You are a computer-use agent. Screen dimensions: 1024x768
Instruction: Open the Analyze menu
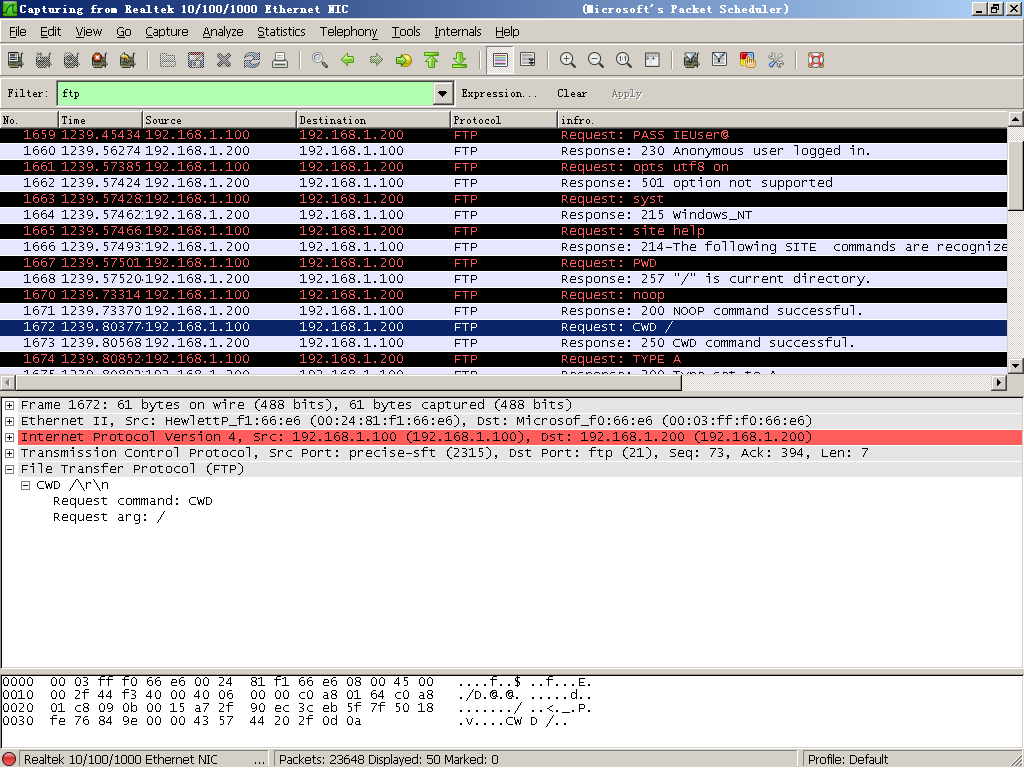[223, 31]
